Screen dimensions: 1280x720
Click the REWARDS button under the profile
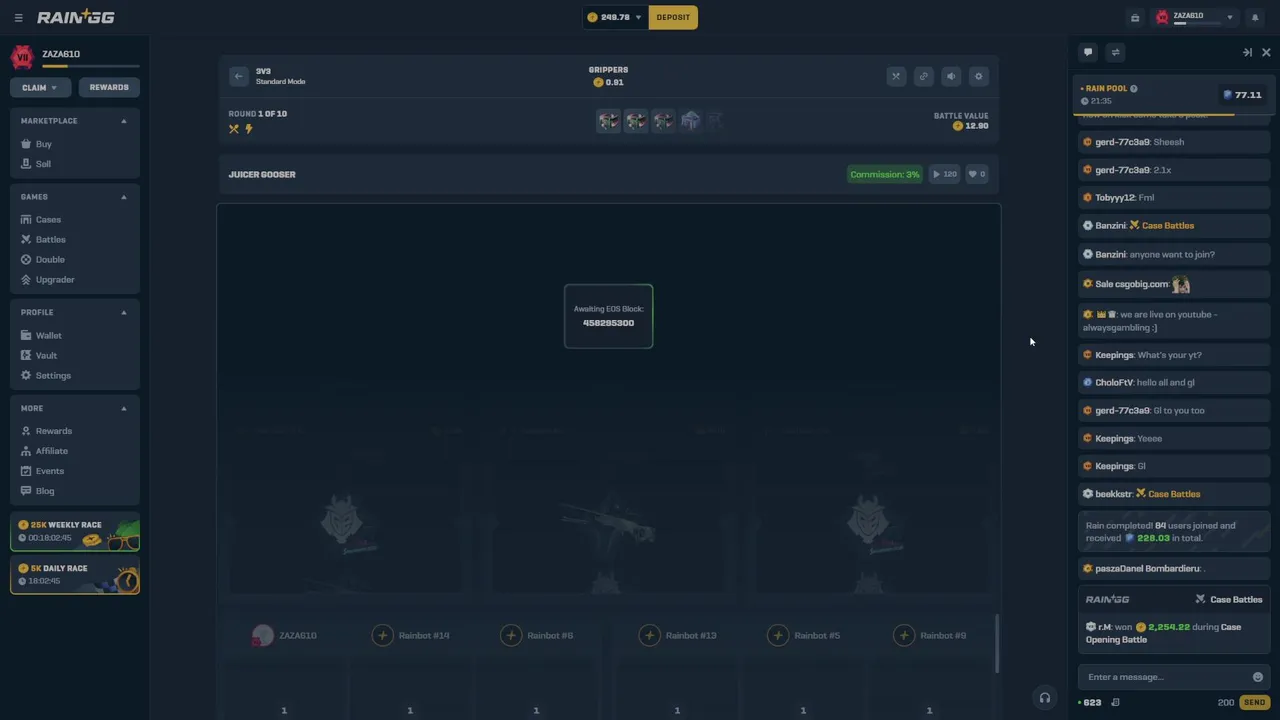click(x=109, y=87)
